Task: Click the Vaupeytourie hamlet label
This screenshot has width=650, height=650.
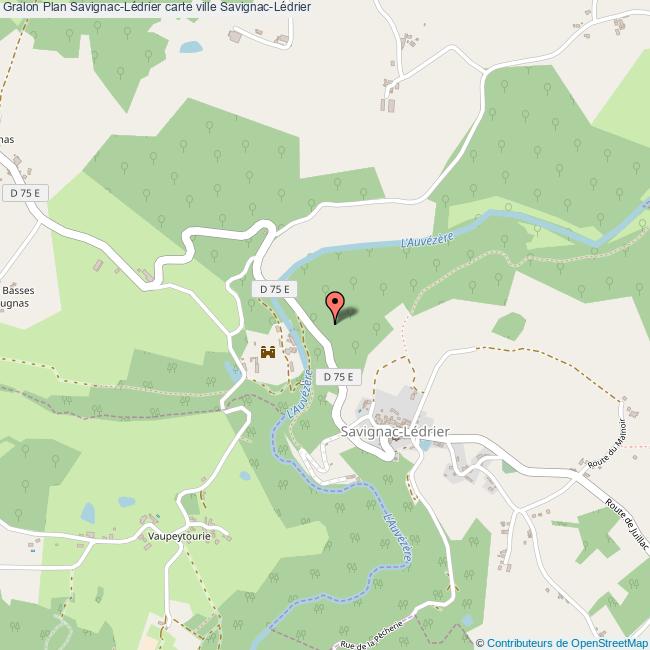Action: (x=179, y=536)
